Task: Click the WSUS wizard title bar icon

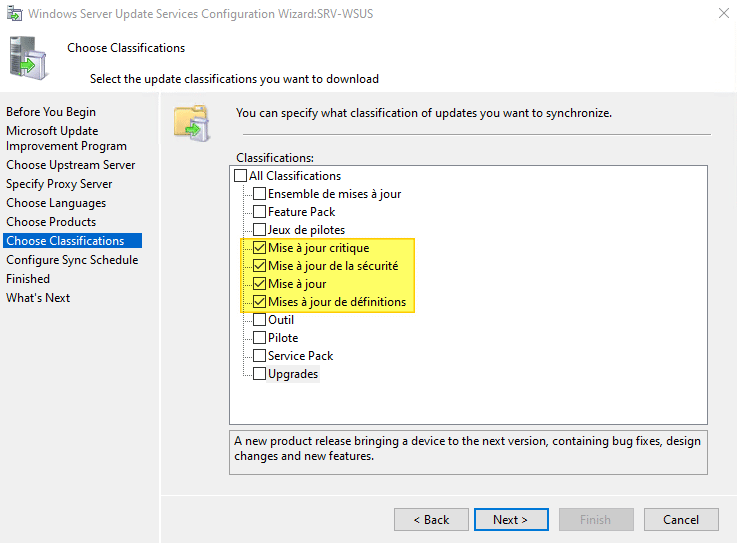Action: pos(14,14)
